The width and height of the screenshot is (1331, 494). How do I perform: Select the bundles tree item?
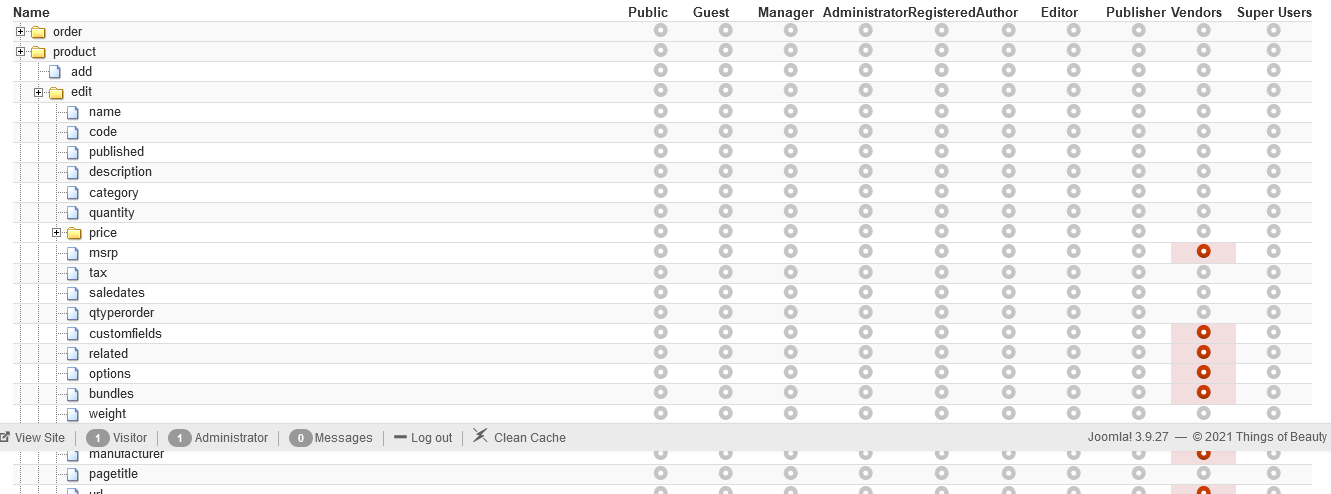(x=111, y=394)
